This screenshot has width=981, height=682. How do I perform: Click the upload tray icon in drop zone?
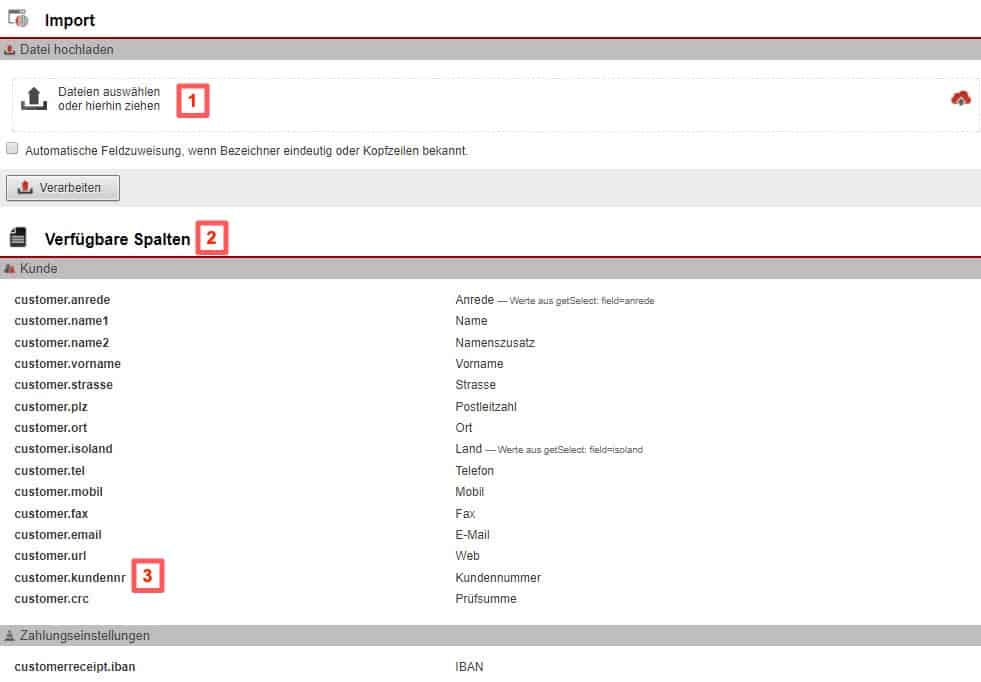tap(34, 99)
